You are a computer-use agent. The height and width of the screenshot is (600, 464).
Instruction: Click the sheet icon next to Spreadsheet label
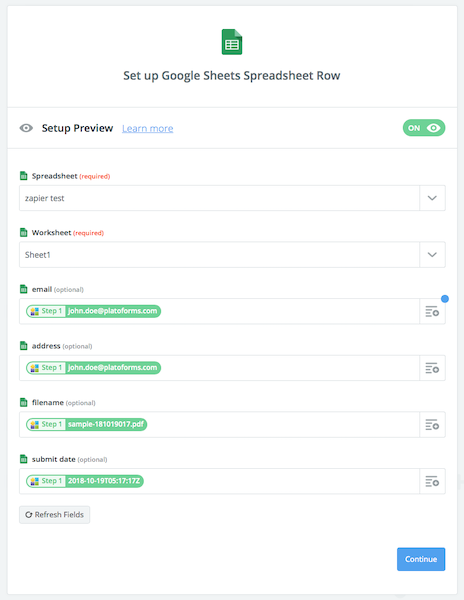(24, 176)
